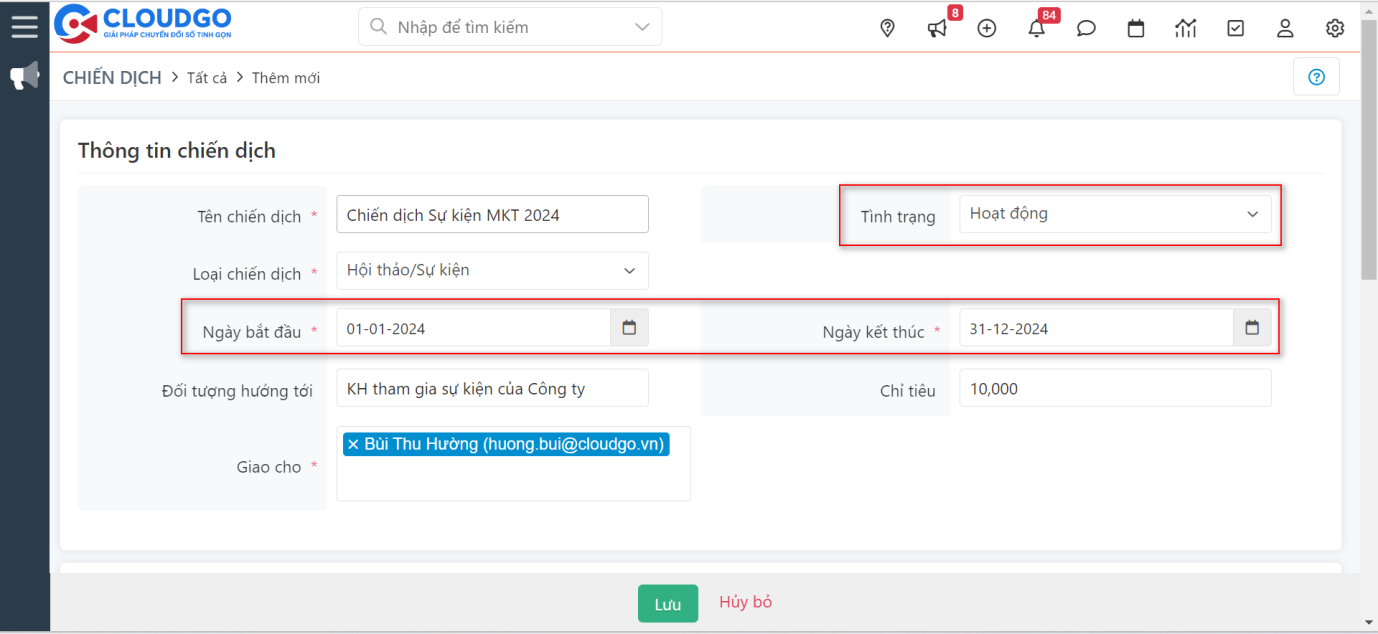Open the hamburger main menu
The width and height of the screenshot is (1378, 634).
(24, 26)
